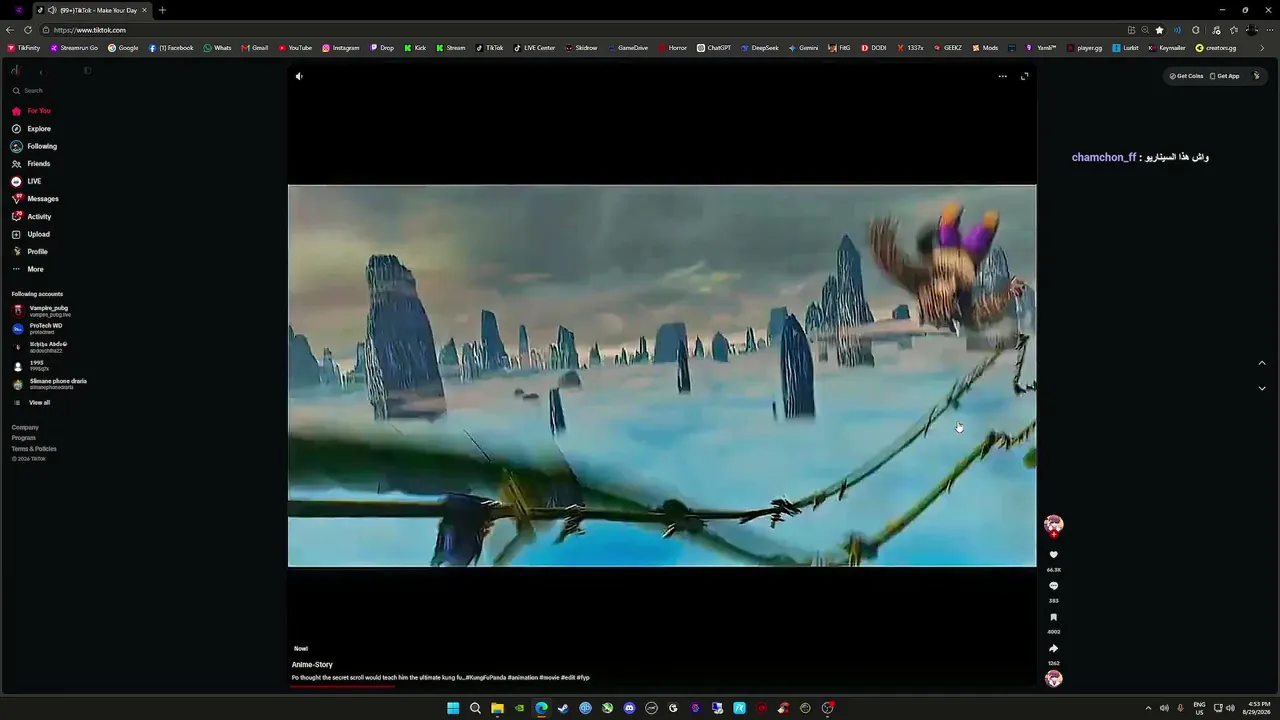
Task: Open the ChatGPT bookmark
Action: pos(714,48)
